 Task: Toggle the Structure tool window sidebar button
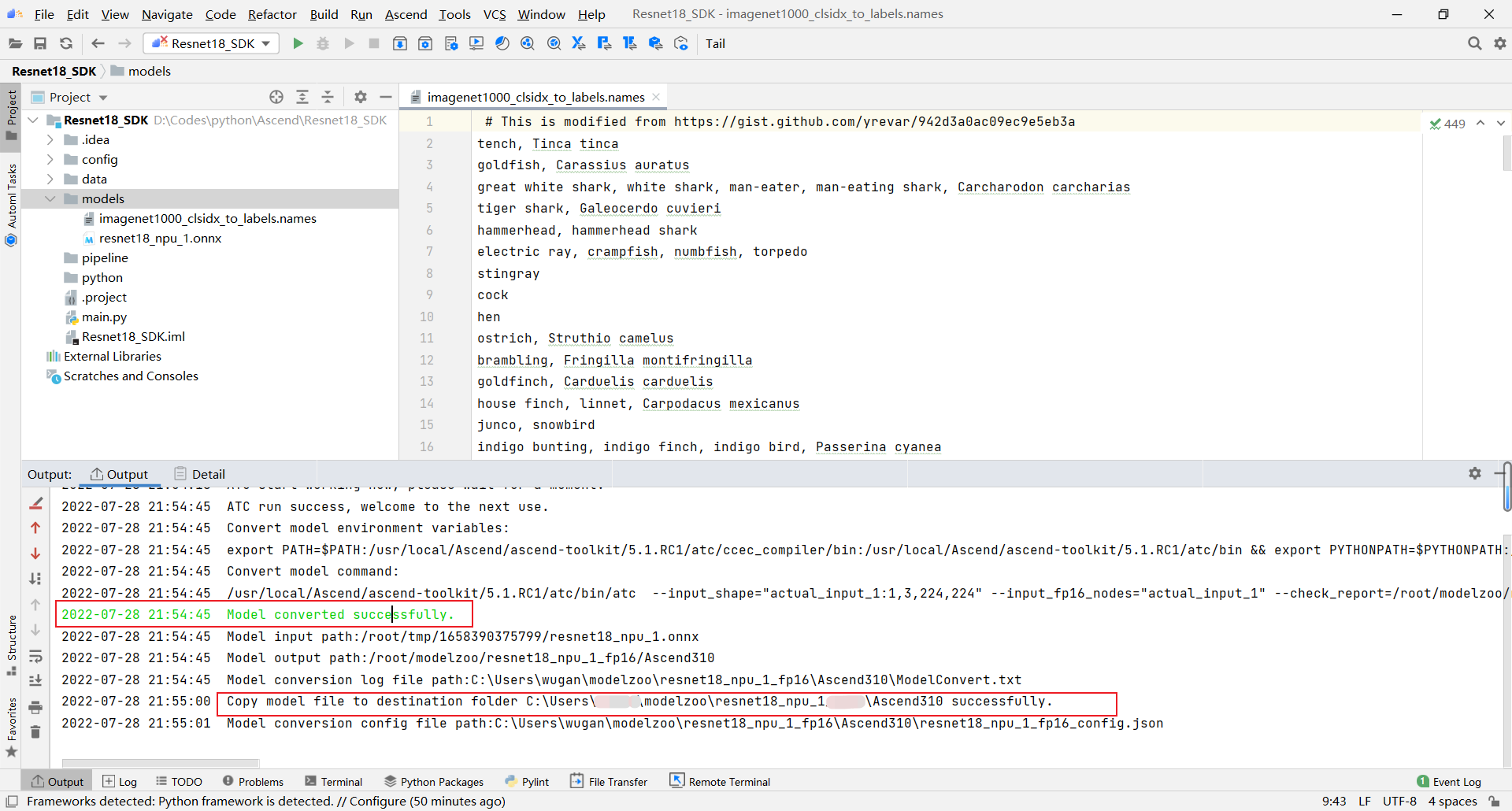coord(11,646)
